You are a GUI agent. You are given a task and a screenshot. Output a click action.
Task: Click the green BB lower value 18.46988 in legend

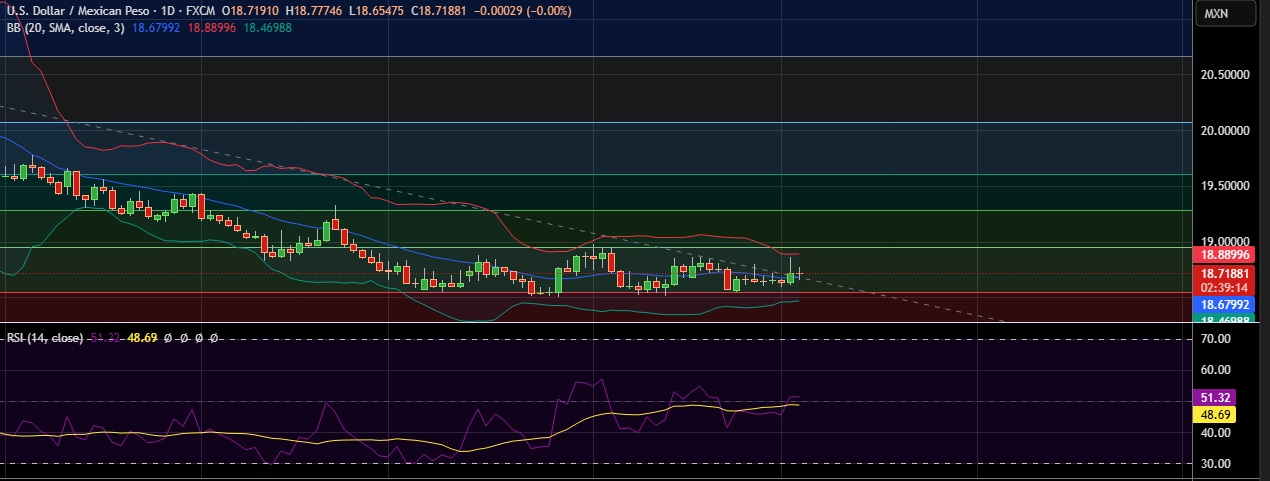click(267, 28)
